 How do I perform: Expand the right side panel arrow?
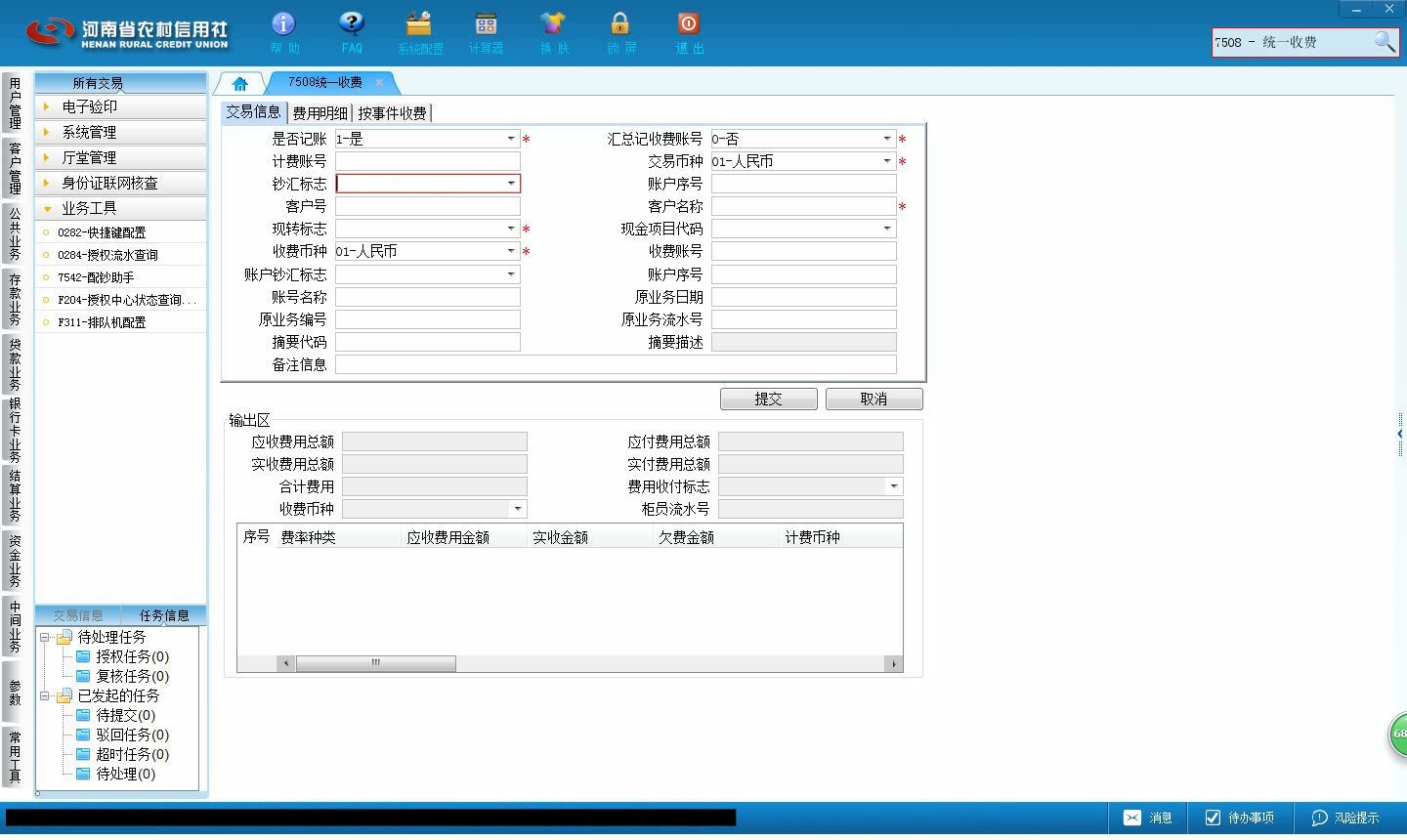click(x=1400, y=434)
